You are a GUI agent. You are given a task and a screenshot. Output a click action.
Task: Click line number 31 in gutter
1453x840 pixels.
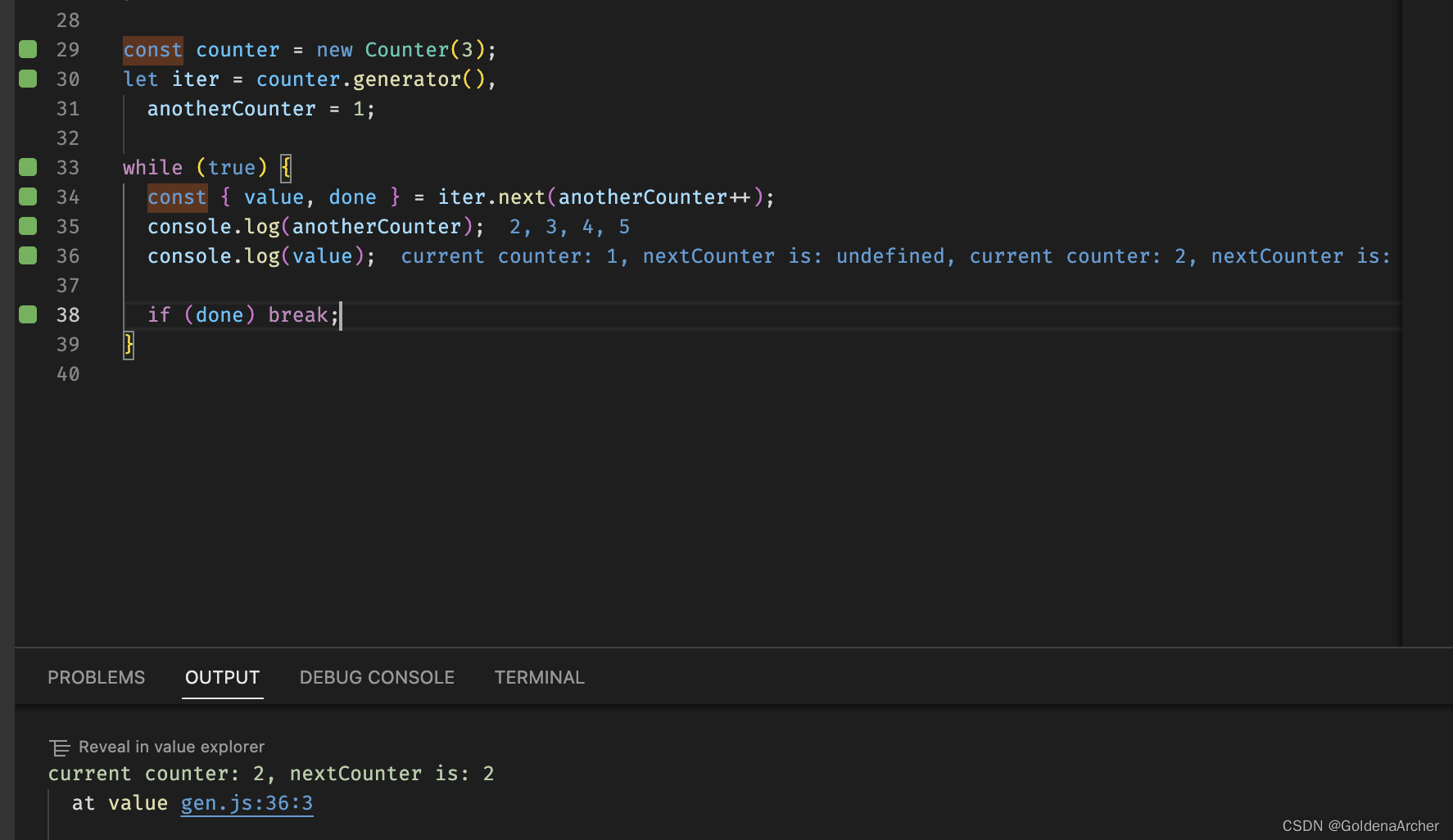point(68,108)
